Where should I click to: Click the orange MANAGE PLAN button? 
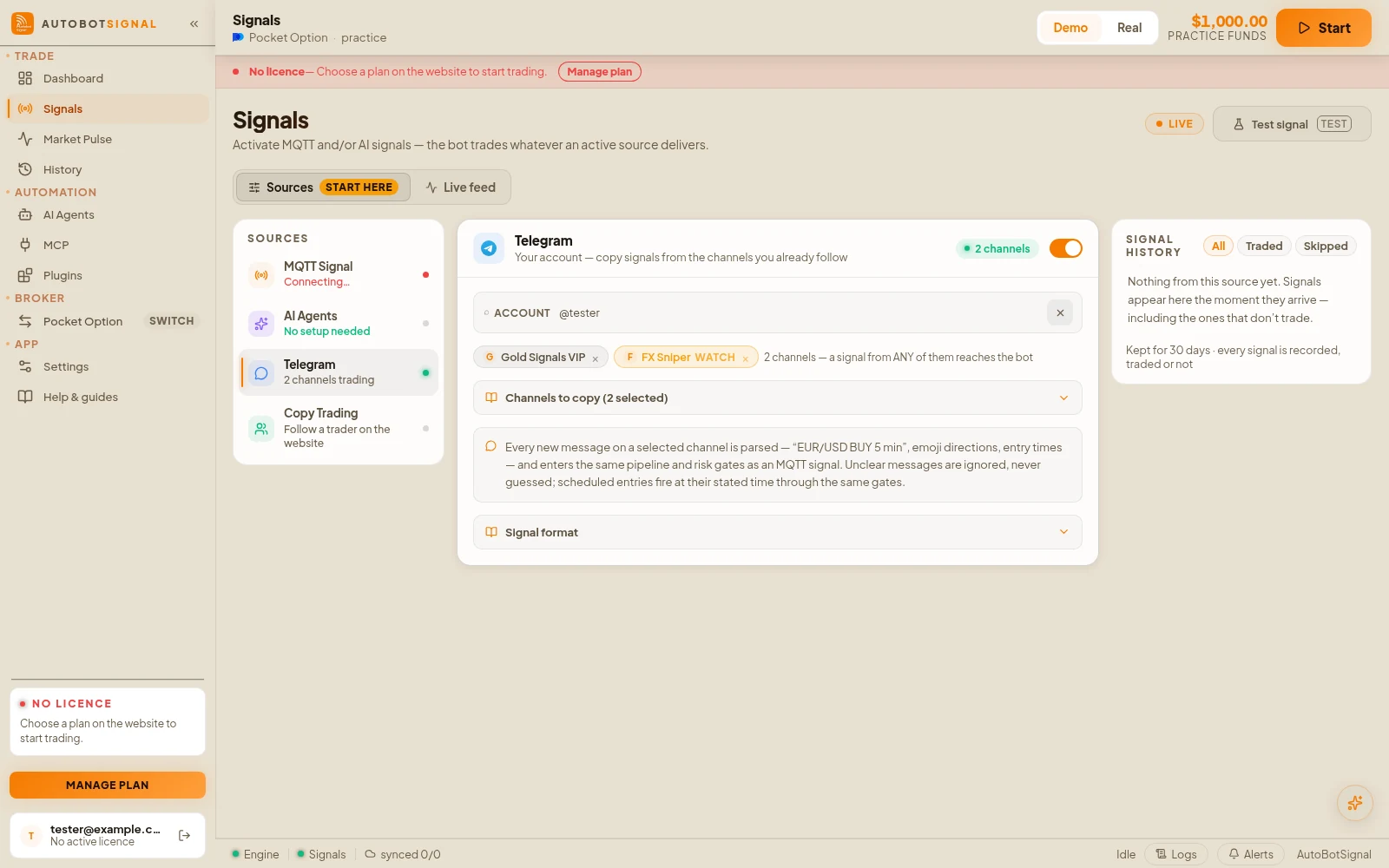pos(108,785)
